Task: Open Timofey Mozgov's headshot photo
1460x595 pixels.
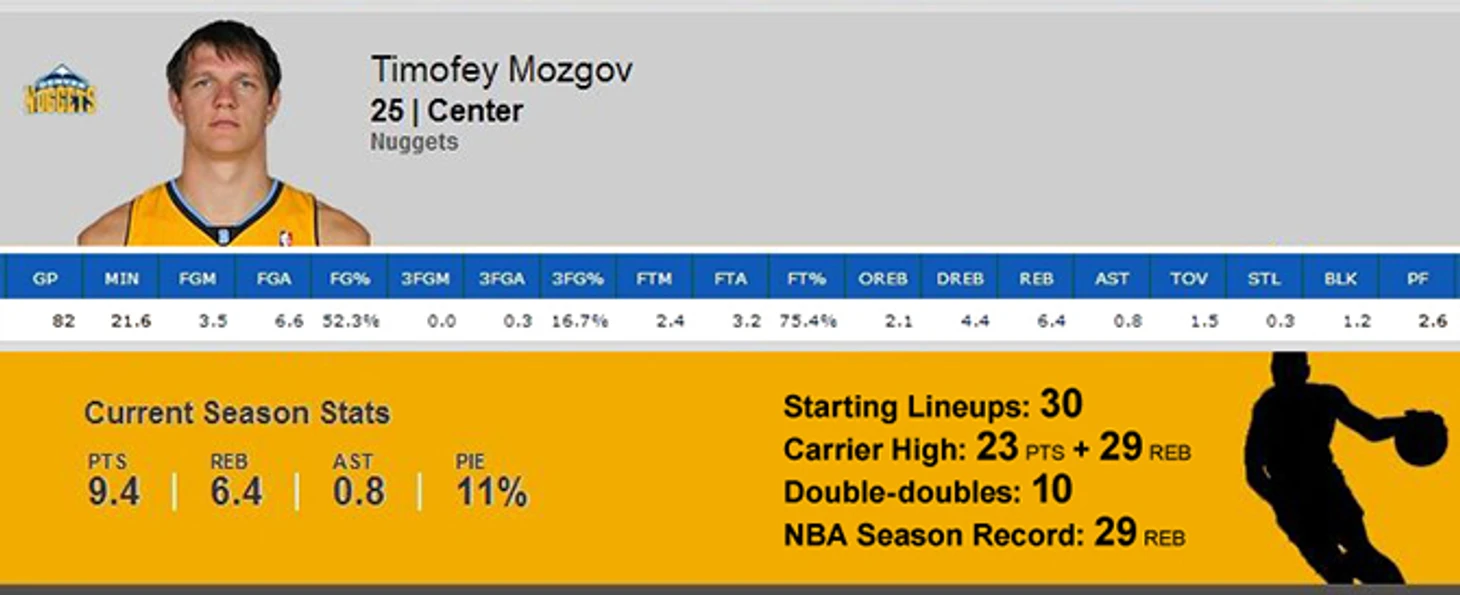Action: point(224,133)
